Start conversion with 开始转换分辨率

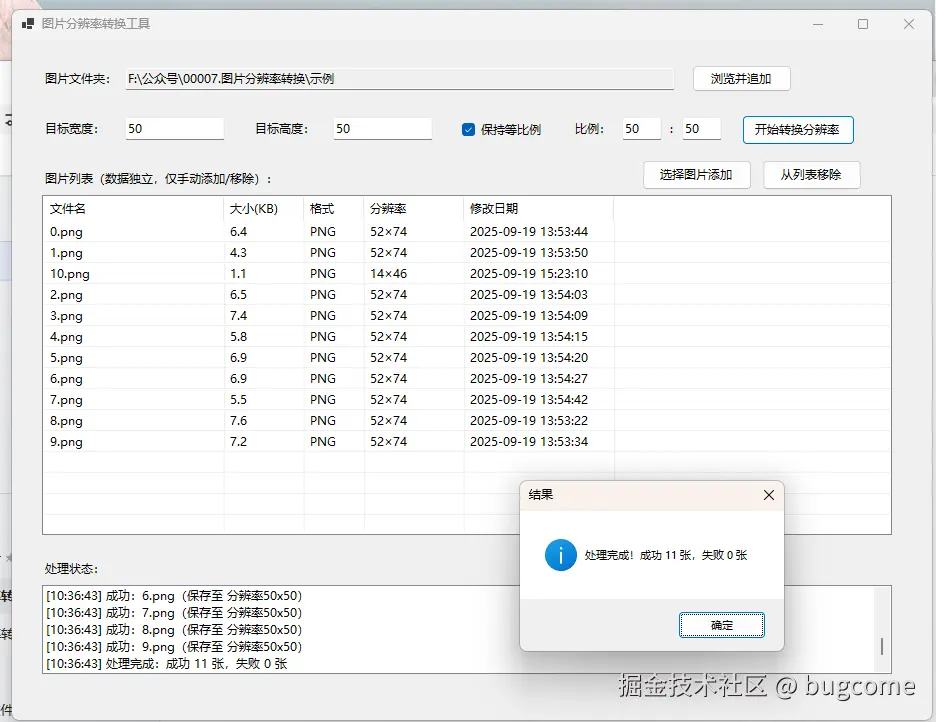pos(798,130)
